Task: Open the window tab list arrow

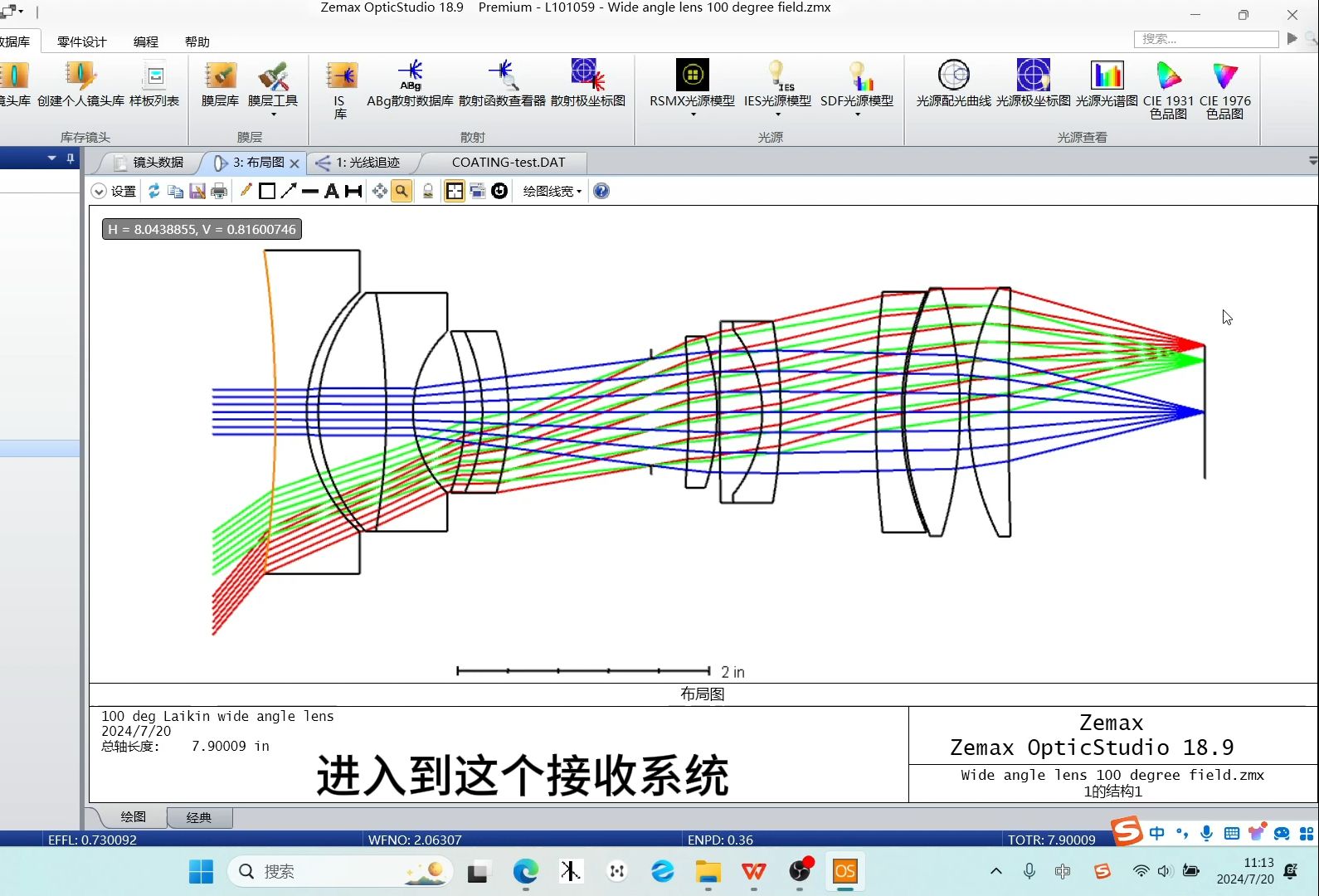Action: [x=1312, y=161]
